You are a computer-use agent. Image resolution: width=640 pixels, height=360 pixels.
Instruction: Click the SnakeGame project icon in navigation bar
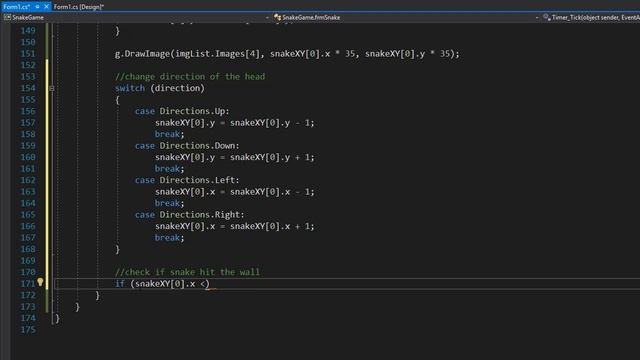(x=7, y=18)
